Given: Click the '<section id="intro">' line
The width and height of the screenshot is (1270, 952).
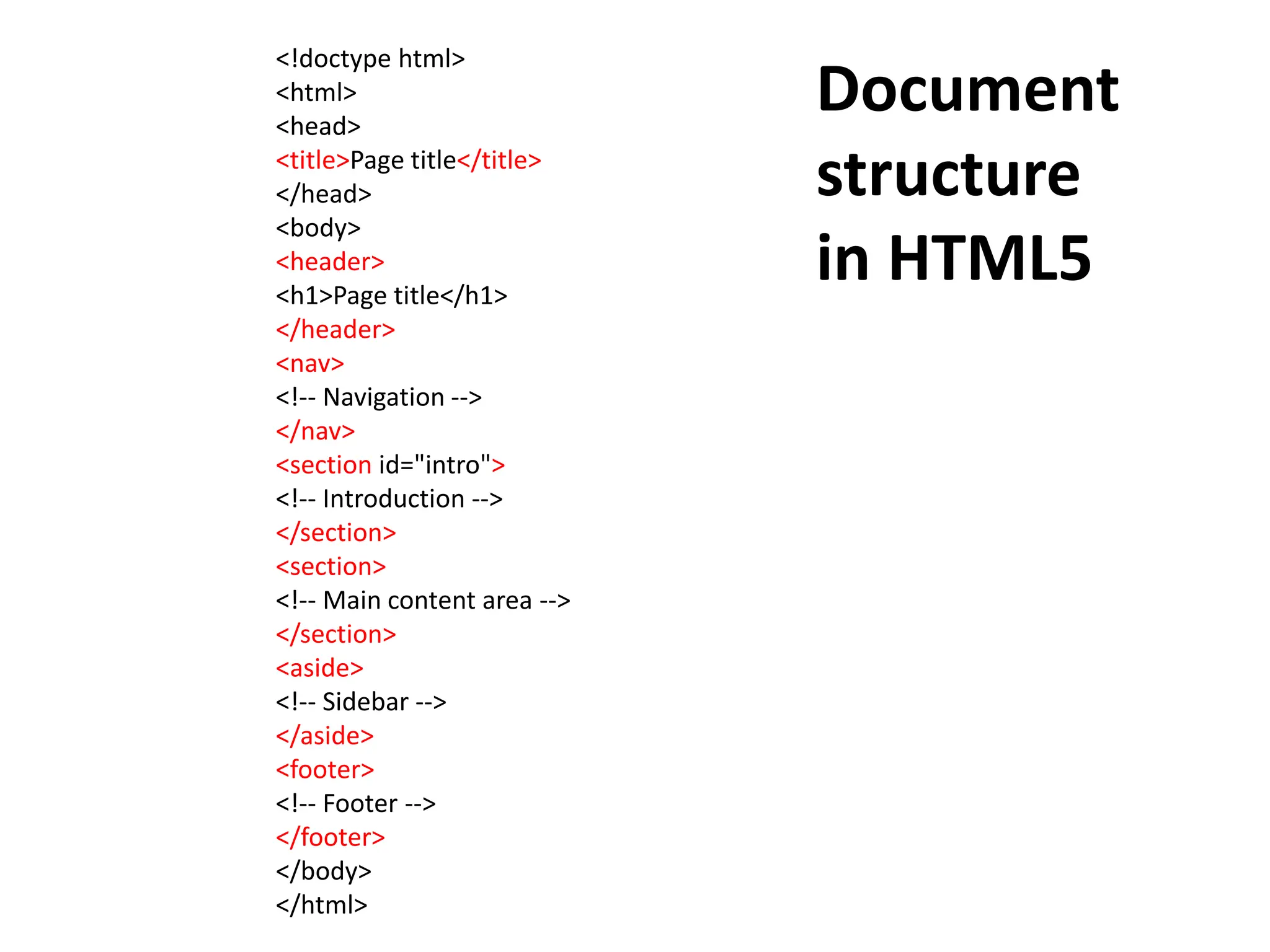Looking at the screenshot, I should 391,465.
